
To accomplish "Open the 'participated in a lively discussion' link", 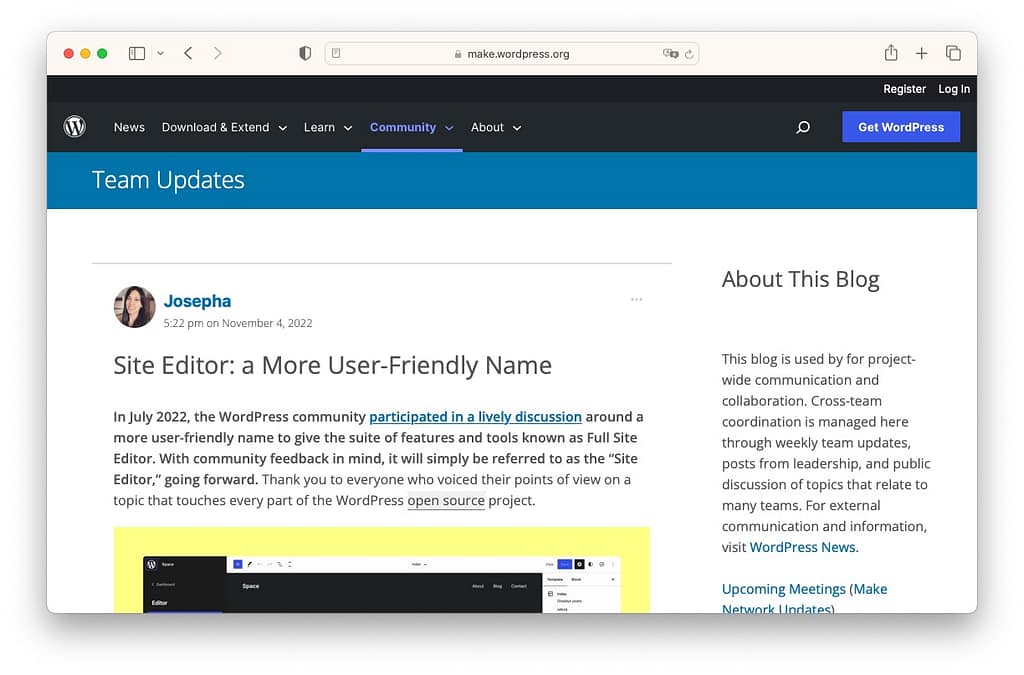I will click(476, 417).
